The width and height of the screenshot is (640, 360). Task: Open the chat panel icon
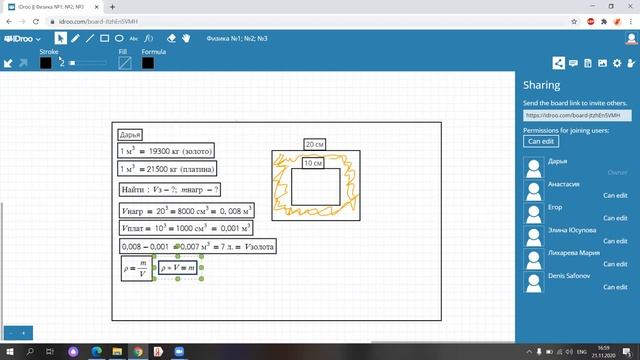pos(573,63)
